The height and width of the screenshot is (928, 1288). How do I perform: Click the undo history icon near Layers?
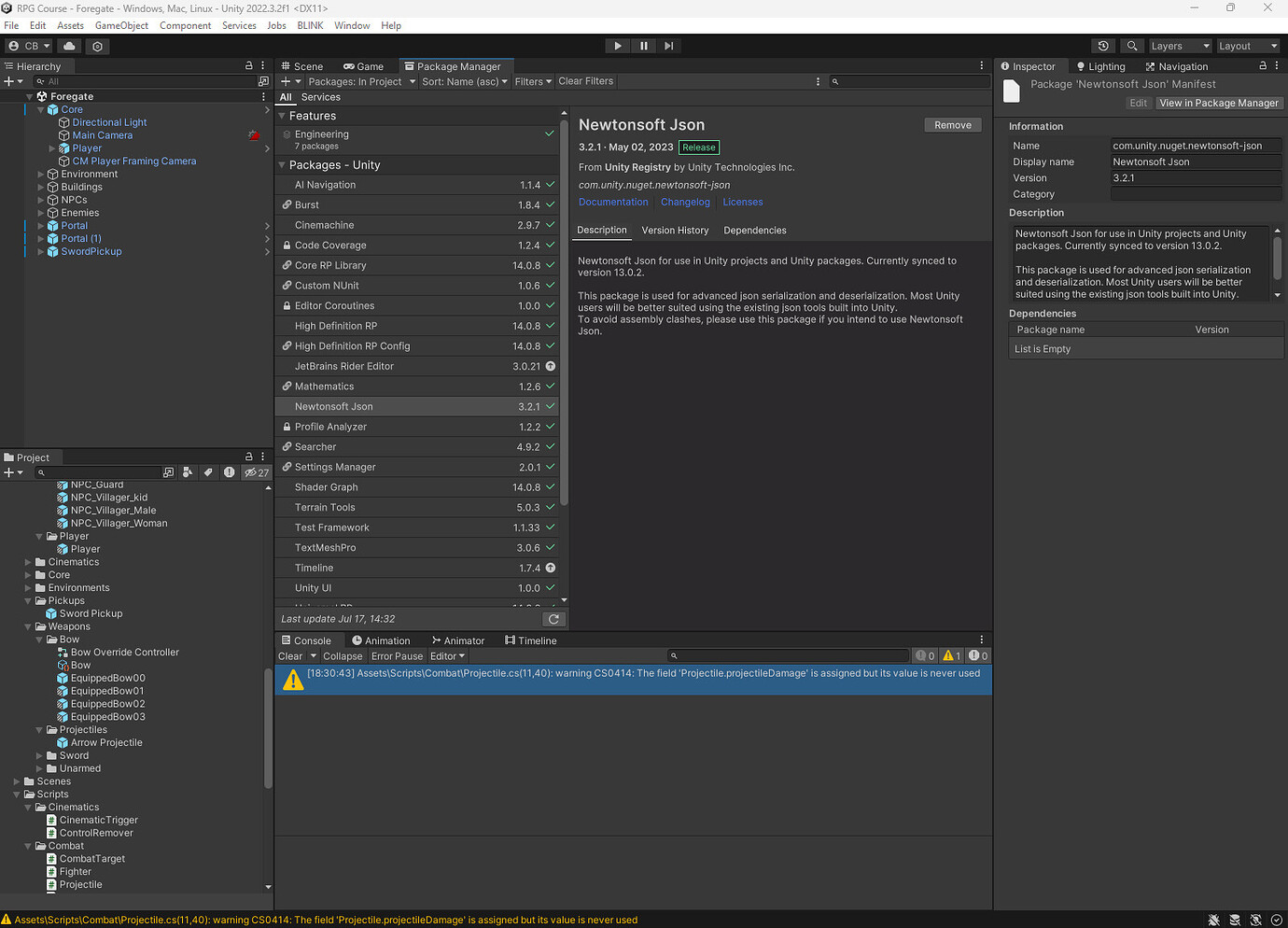(1103, 45)
